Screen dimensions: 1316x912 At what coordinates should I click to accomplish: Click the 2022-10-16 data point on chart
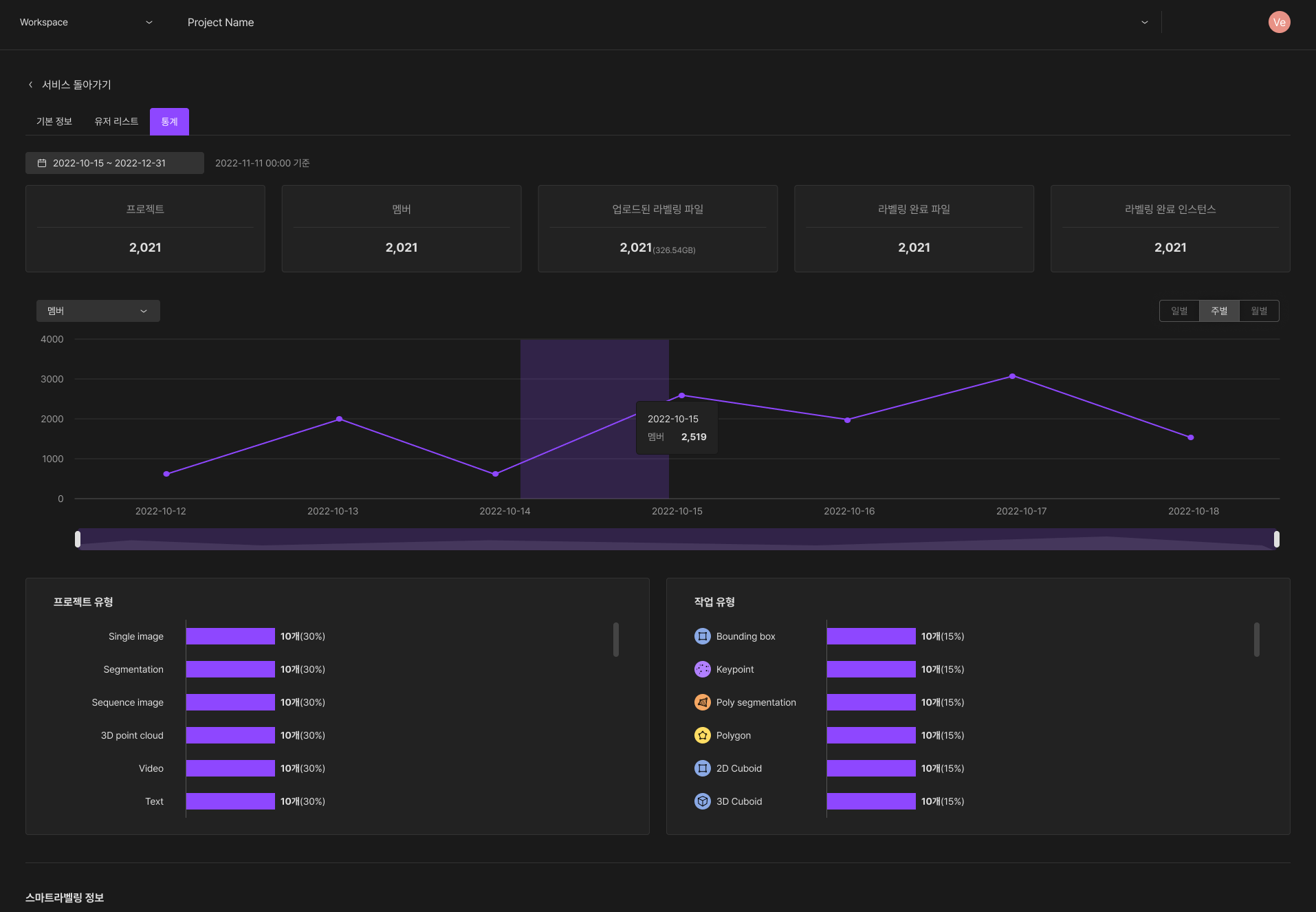[x=847, y=420]
